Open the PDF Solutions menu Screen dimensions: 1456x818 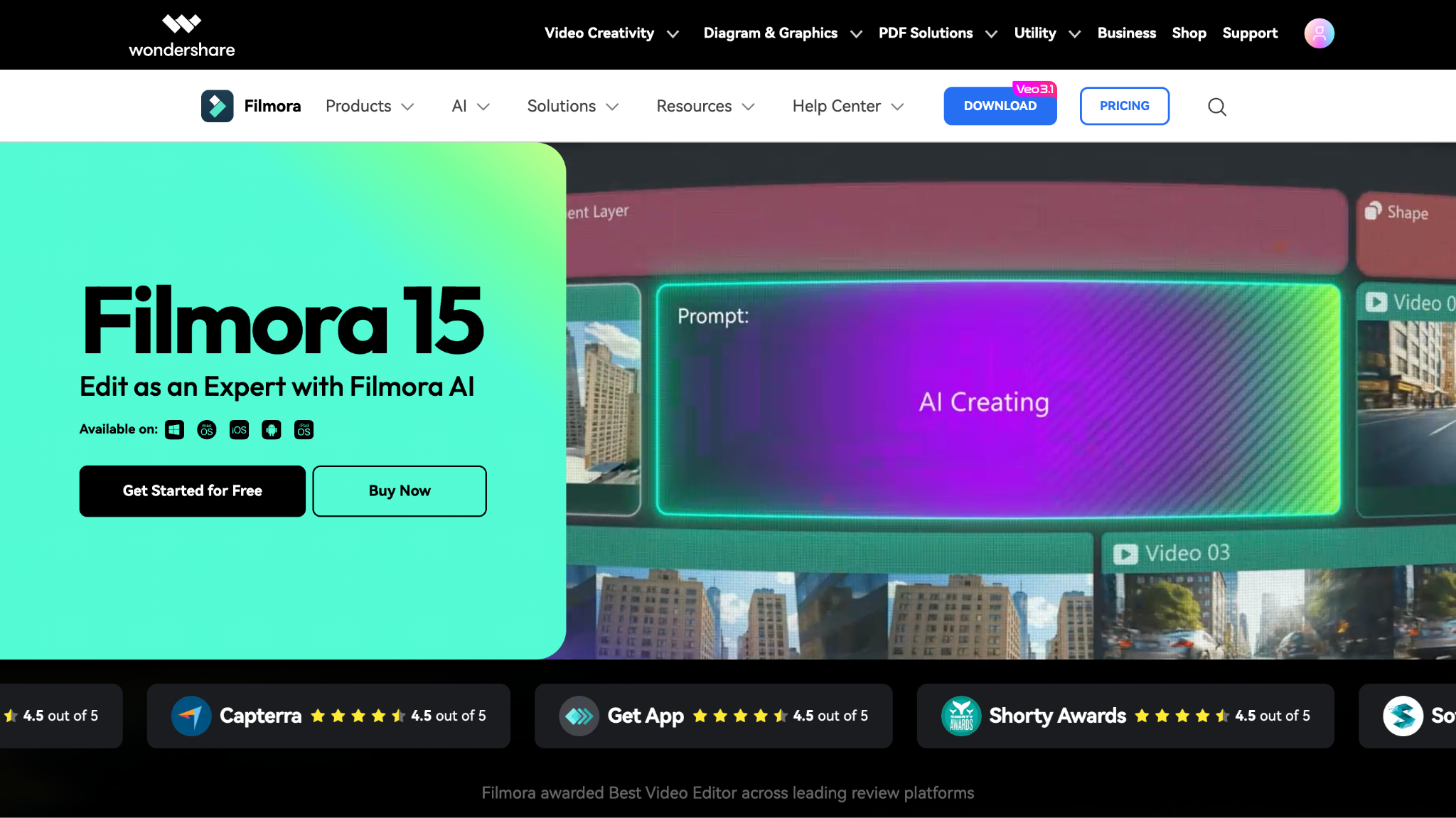[x=926, y=33]
